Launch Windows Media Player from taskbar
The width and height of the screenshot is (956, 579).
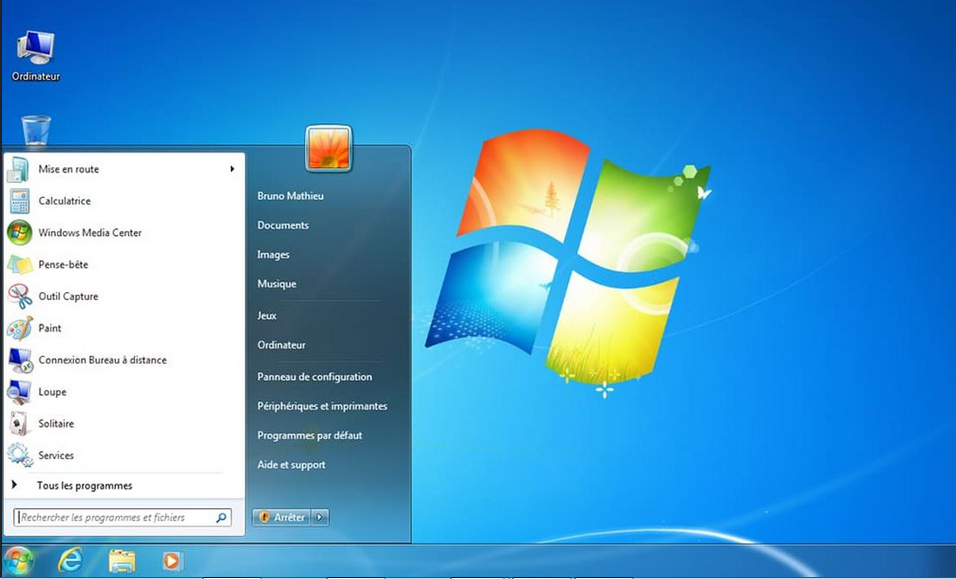click(173, 560)
